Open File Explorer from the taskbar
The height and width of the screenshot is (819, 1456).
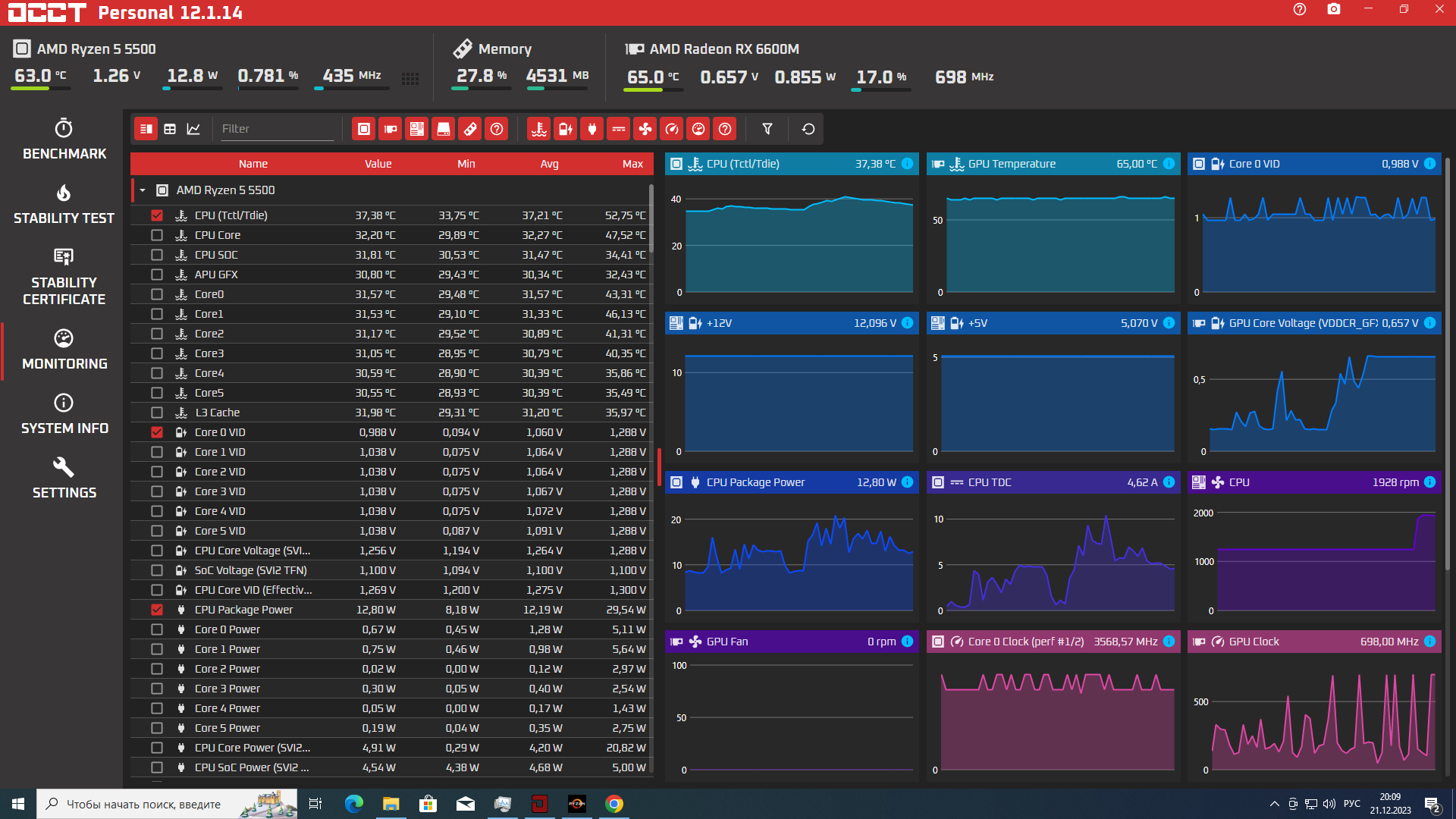point(391,804)
